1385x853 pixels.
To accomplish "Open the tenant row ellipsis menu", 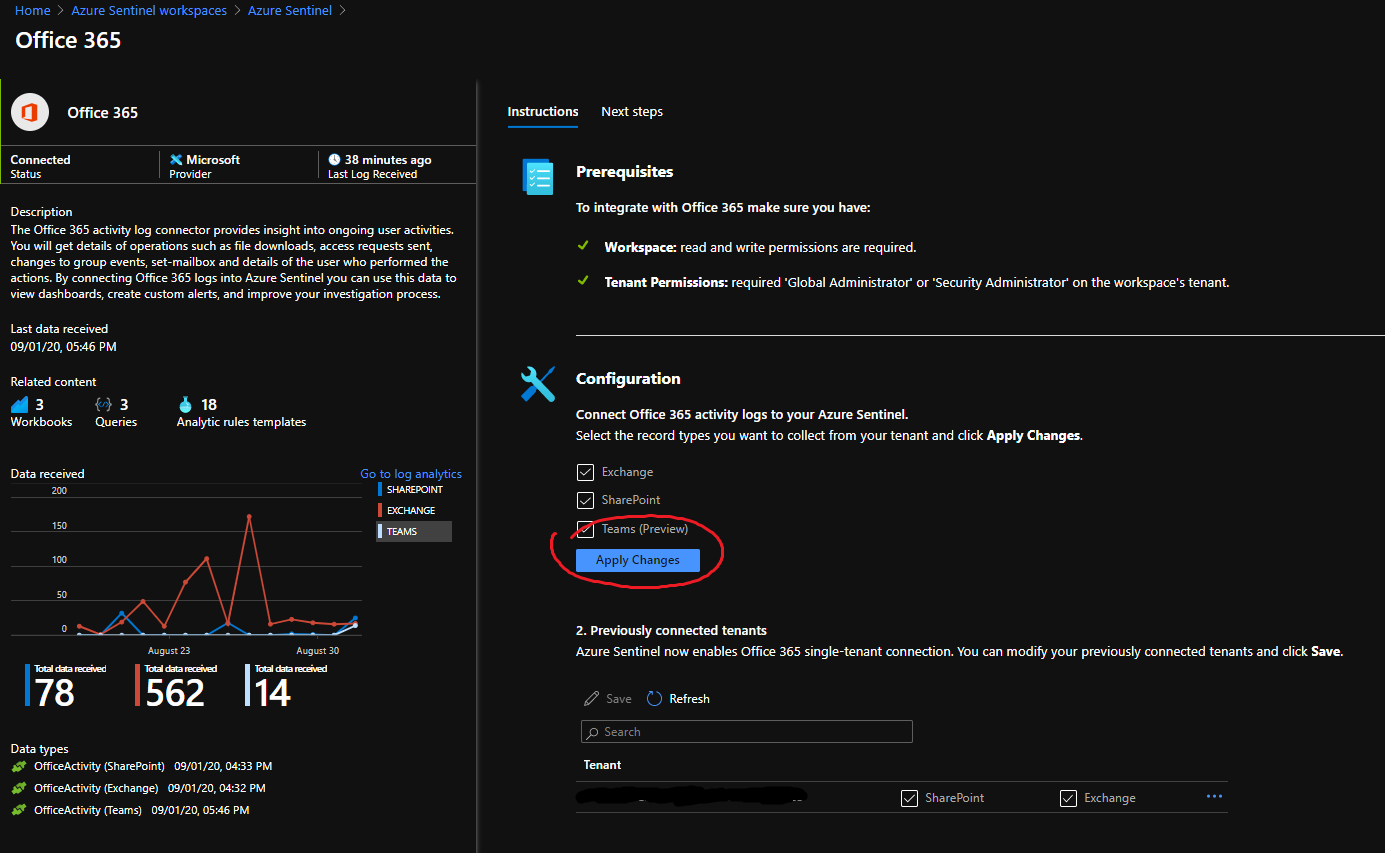I will coord(1215,797).
